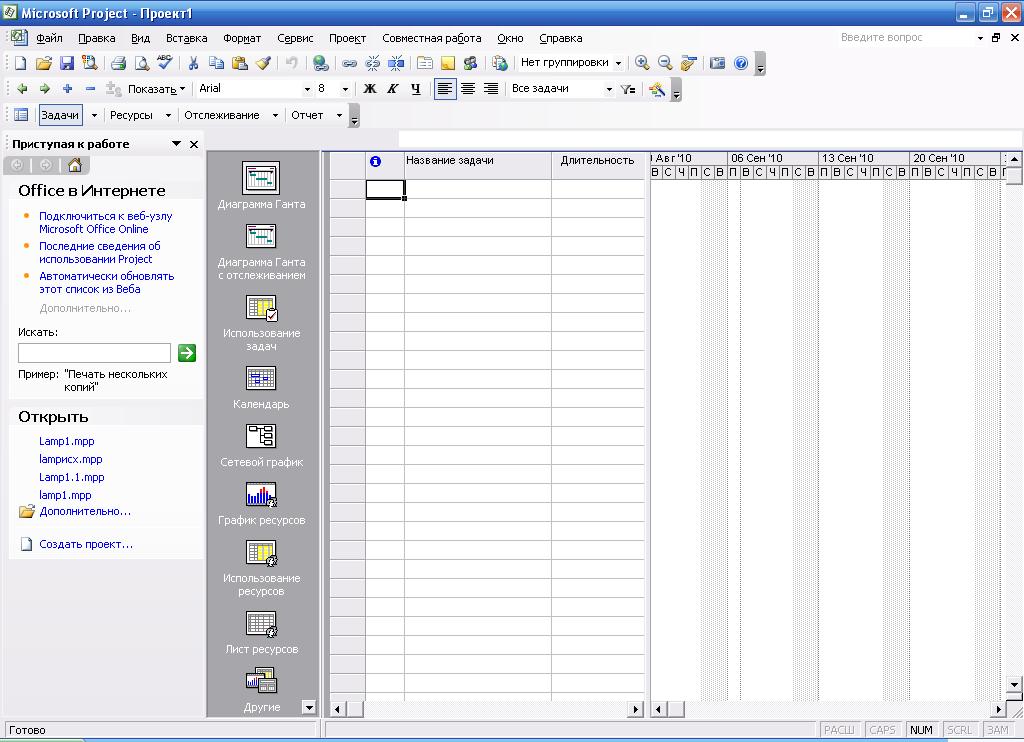Click the Link Tasks chain icon
This screenshot has height=742, width=1024.
click(x=349, y=63)
